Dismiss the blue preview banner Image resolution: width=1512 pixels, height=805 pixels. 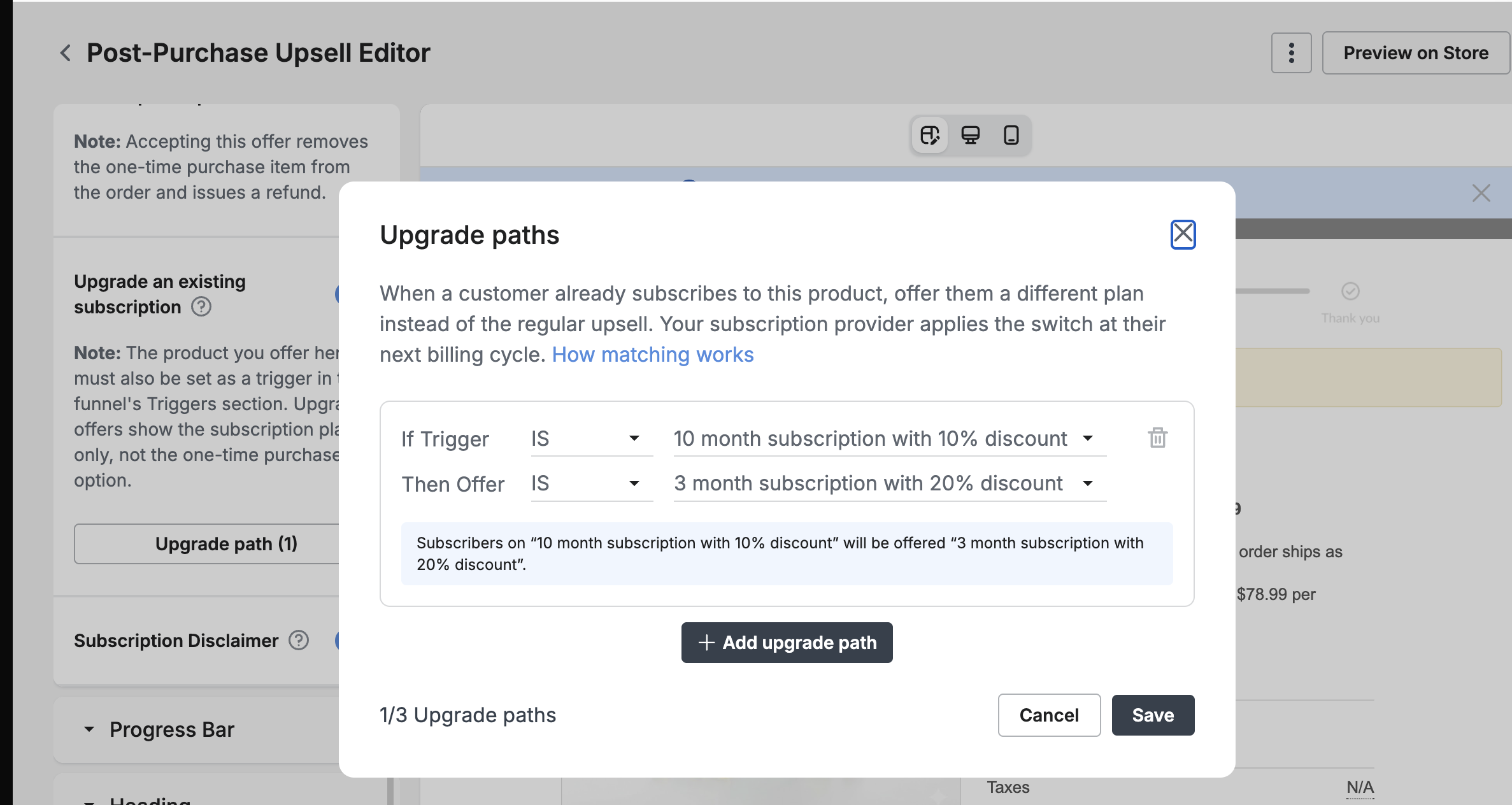[1481, 193]
